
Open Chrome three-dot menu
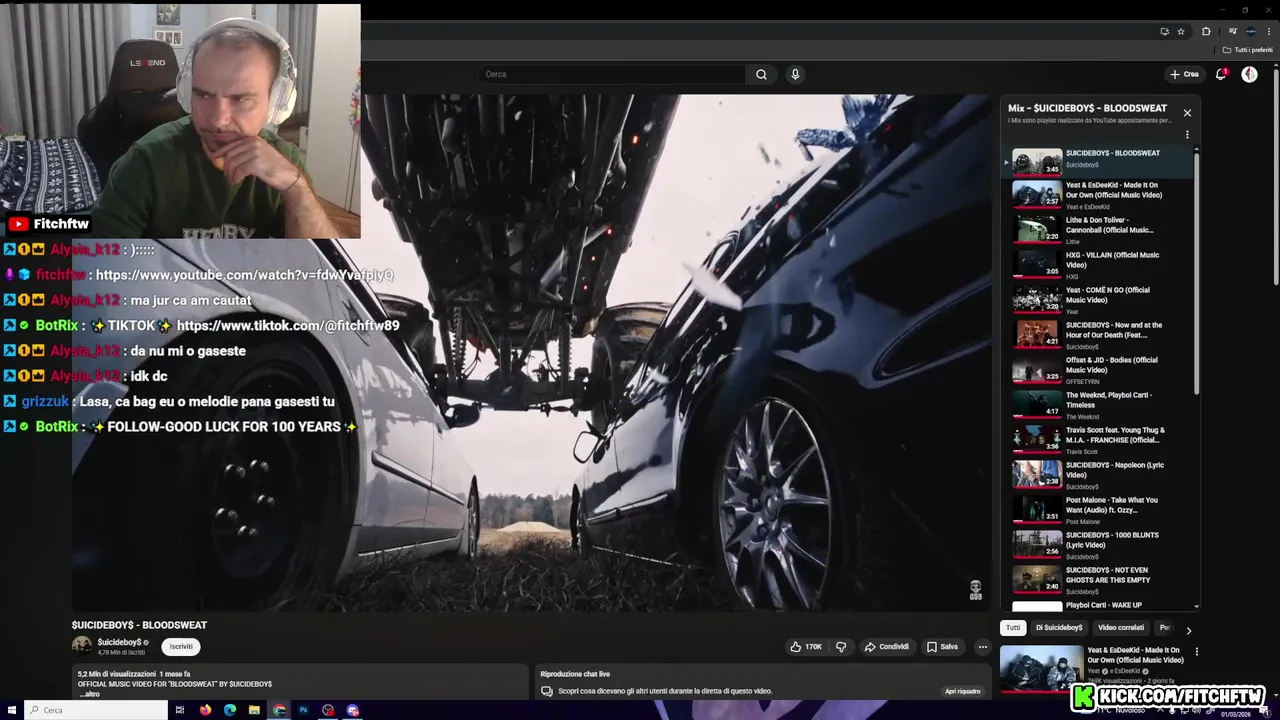point(1269,31)
